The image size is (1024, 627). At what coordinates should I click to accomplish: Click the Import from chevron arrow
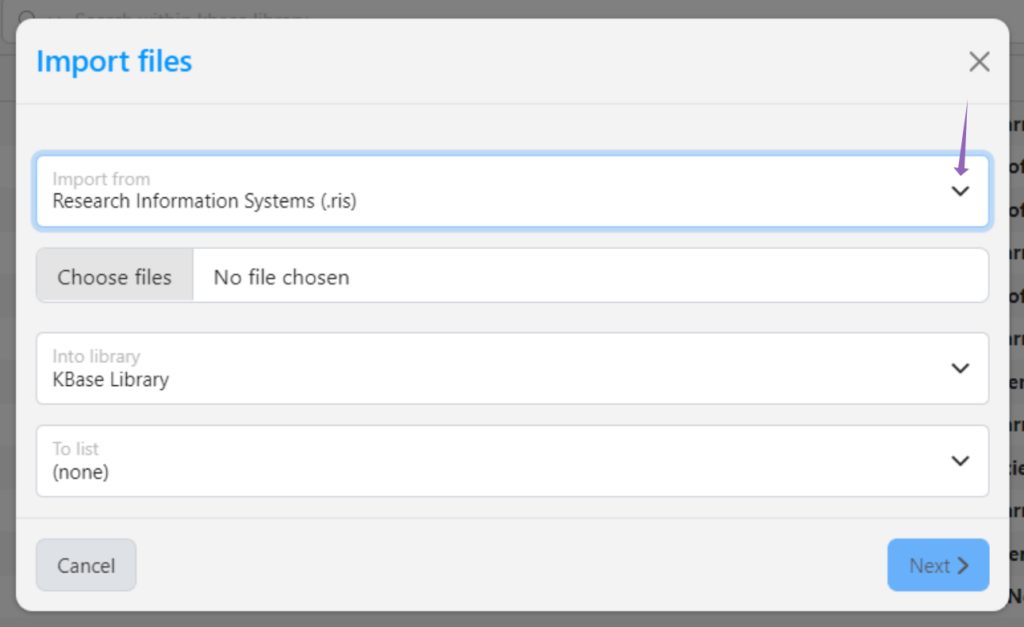click(960, 191)
